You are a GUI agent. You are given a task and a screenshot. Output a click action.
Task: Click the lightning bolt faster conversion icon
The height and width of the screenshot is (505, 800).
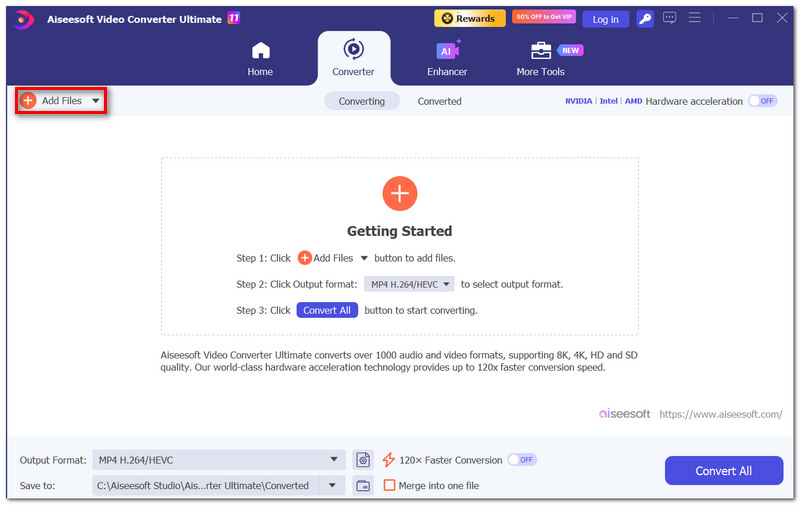(389, 460)
